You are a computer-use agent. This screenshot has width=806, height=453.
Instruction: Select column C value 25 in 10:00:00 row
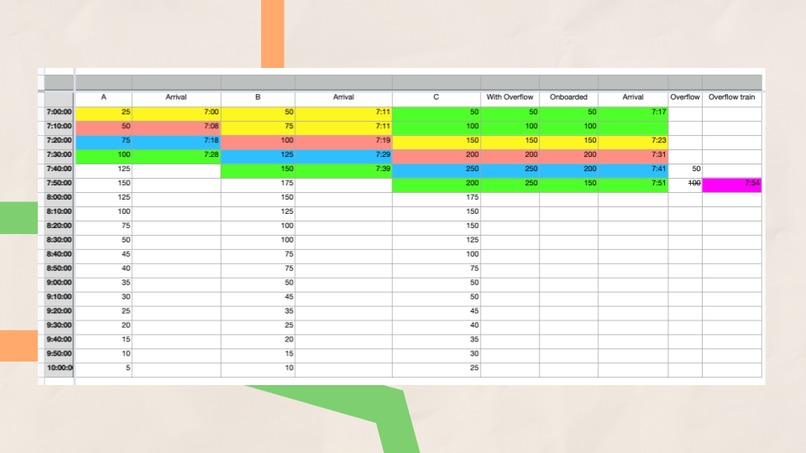click(436, 368)
